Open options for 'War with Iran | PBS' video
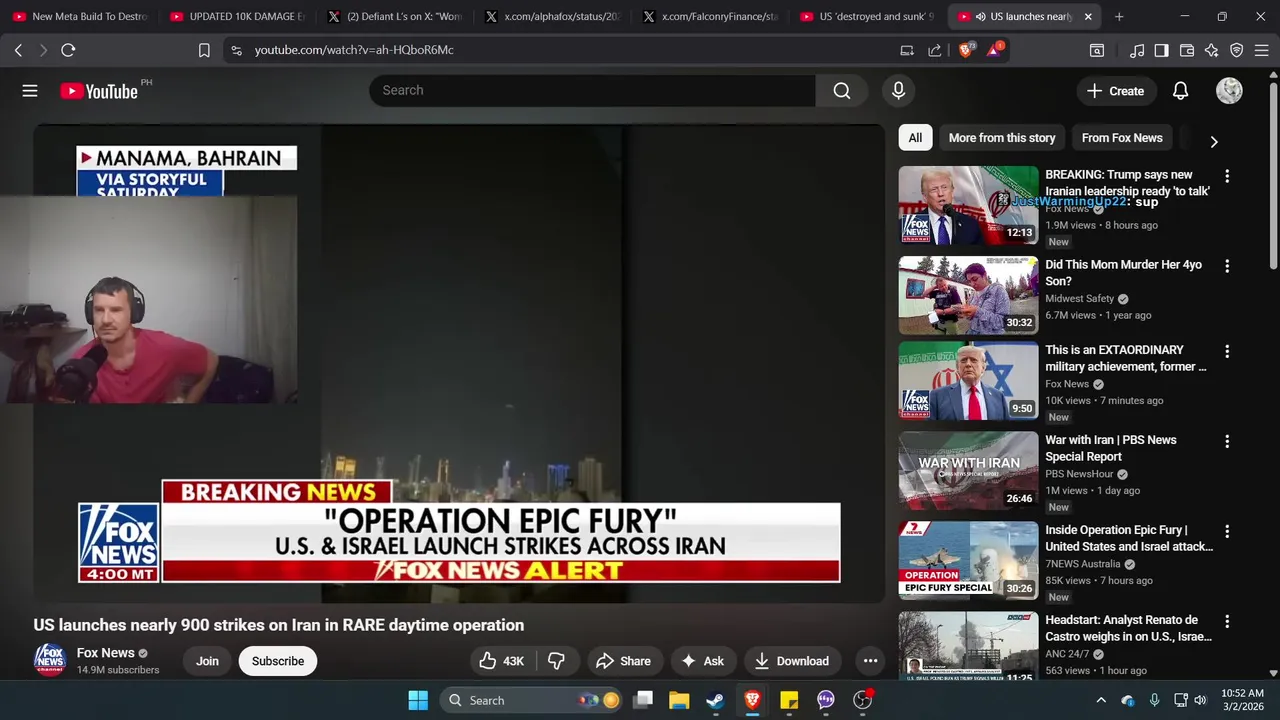This screenshot has width=1280, height=720. tap(1227, 441)
